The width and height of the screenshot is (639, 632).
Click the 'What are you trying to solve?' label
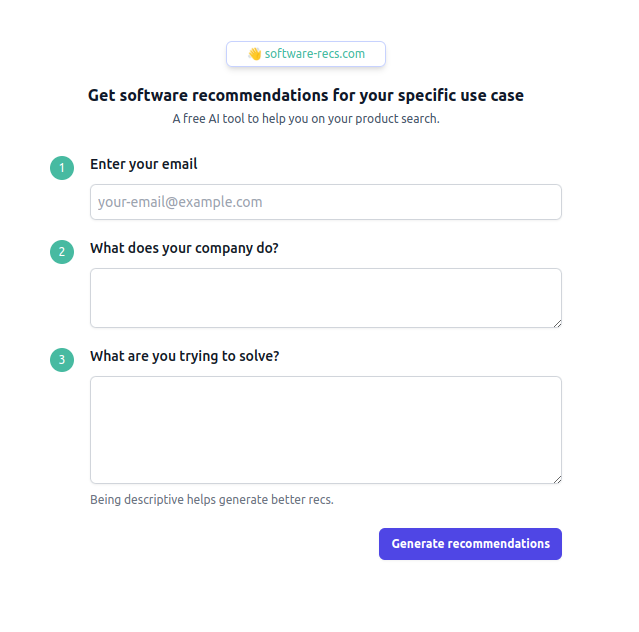[x=184, y=356]
